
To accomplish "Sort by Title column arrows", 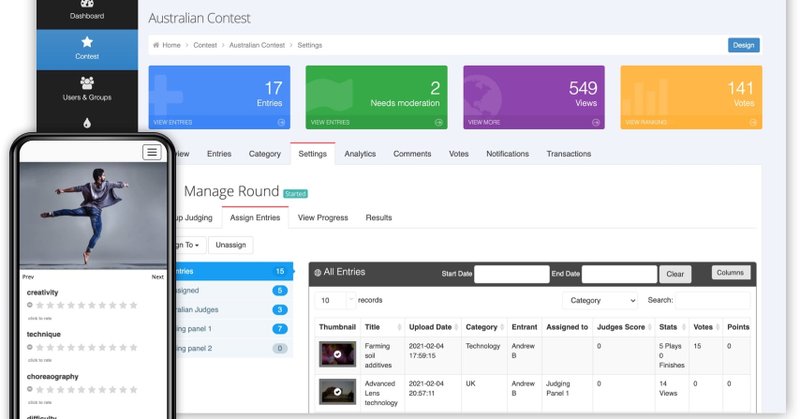I will 399,327.
